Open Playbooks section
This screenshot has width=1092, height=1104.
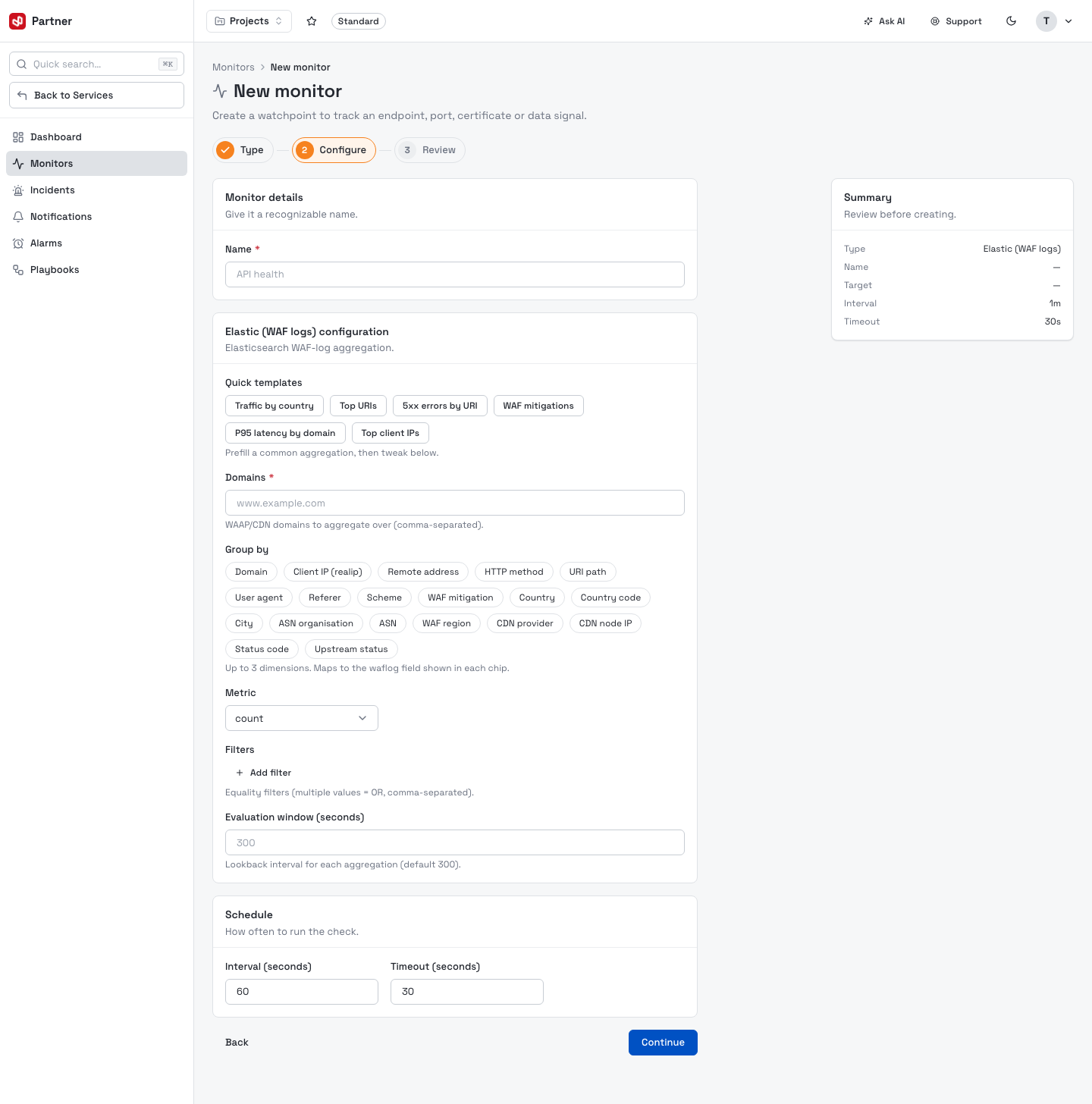click(x=96, y=270)
